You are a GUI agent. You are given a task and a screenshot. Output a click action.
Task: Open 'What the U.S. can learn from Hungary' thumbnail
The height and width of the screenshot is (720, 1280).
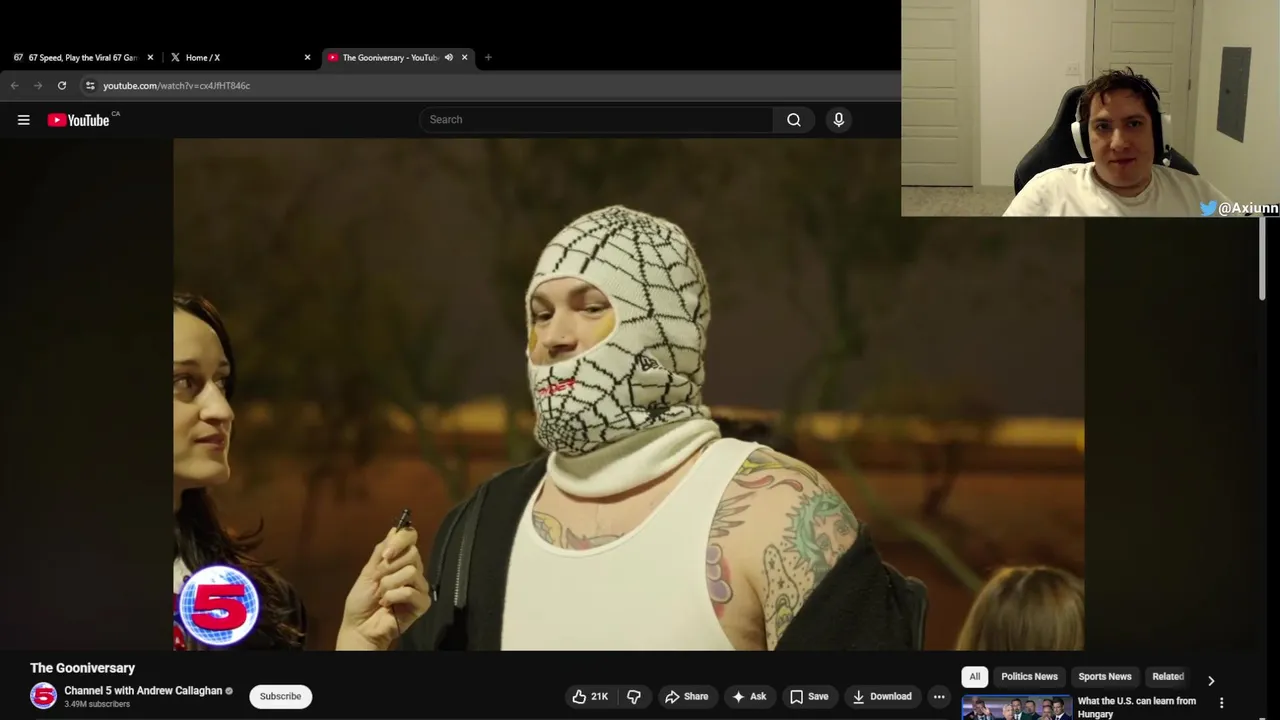[x=1016, y=708]
